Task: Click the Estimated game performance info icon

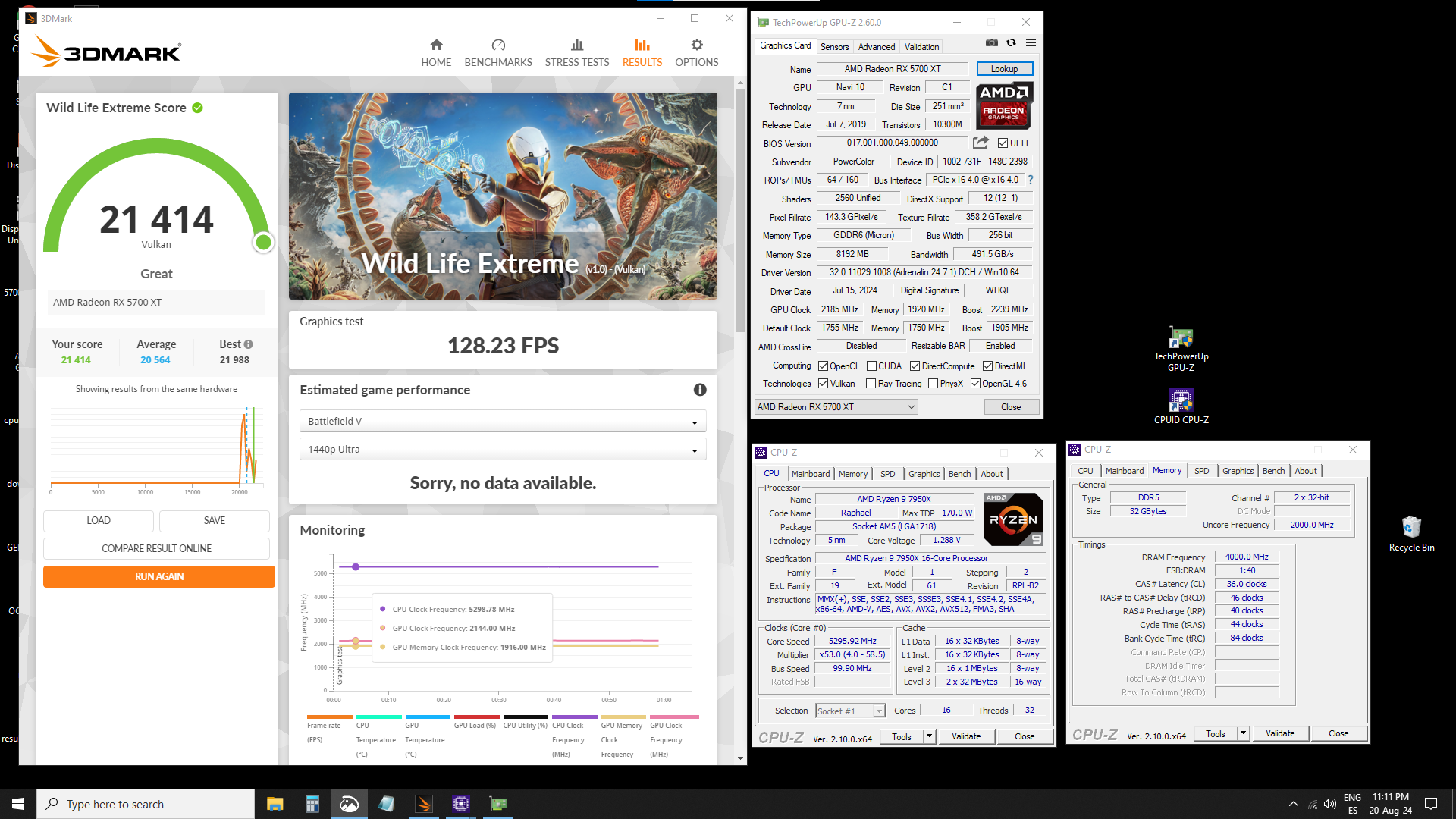Action: (x=700, y=390)
